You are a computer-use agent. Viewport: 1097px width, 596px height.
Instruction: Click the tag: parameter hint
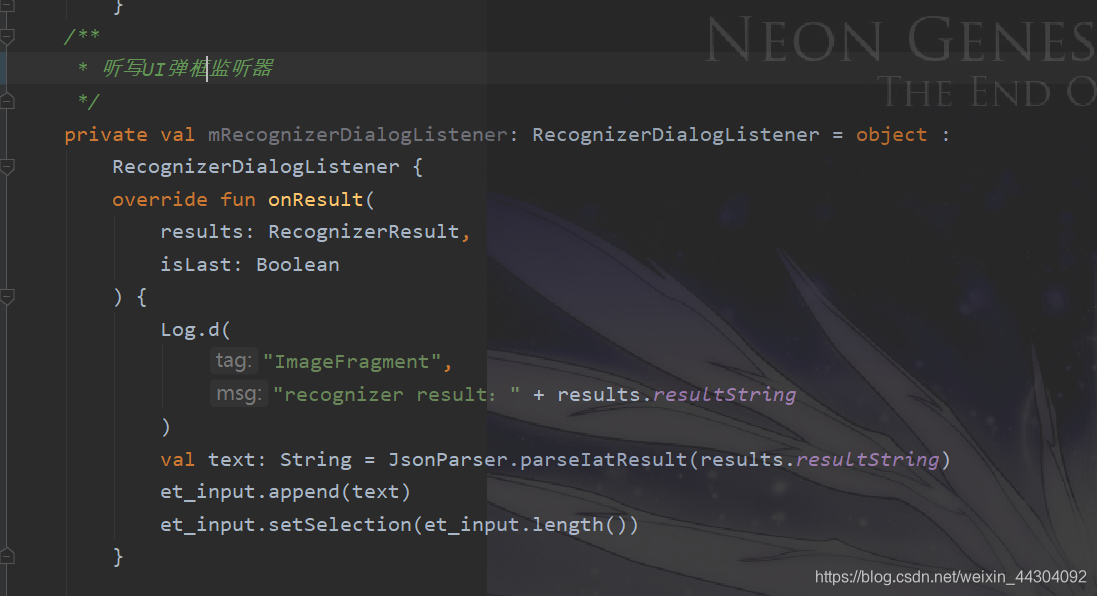[x=234, y=361]
